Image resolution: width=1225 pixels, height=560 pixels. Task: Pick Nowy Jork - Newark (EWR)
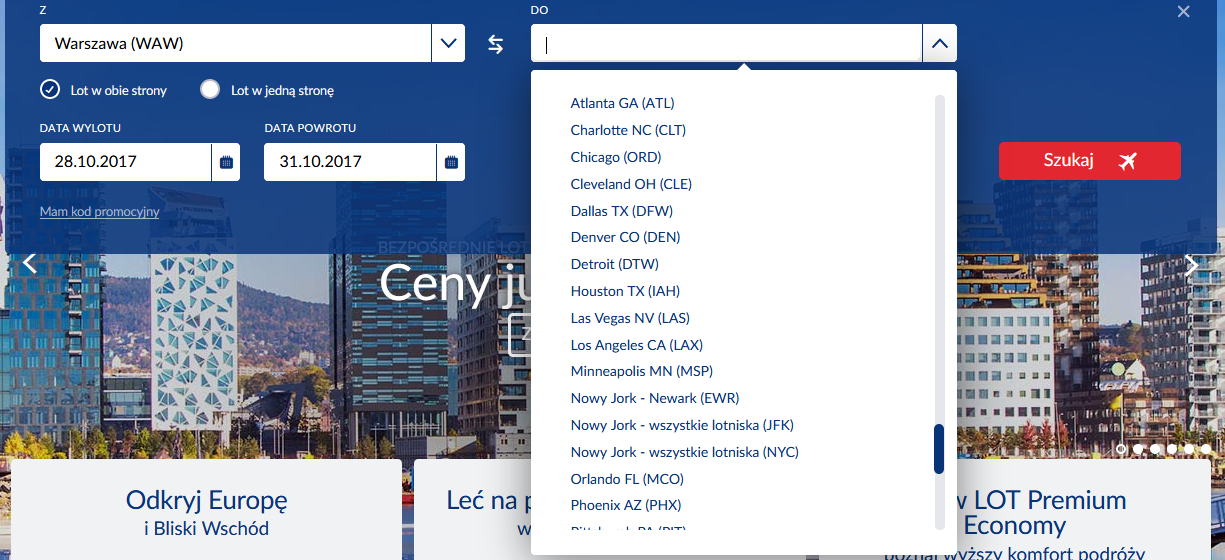tap(655, 398)
